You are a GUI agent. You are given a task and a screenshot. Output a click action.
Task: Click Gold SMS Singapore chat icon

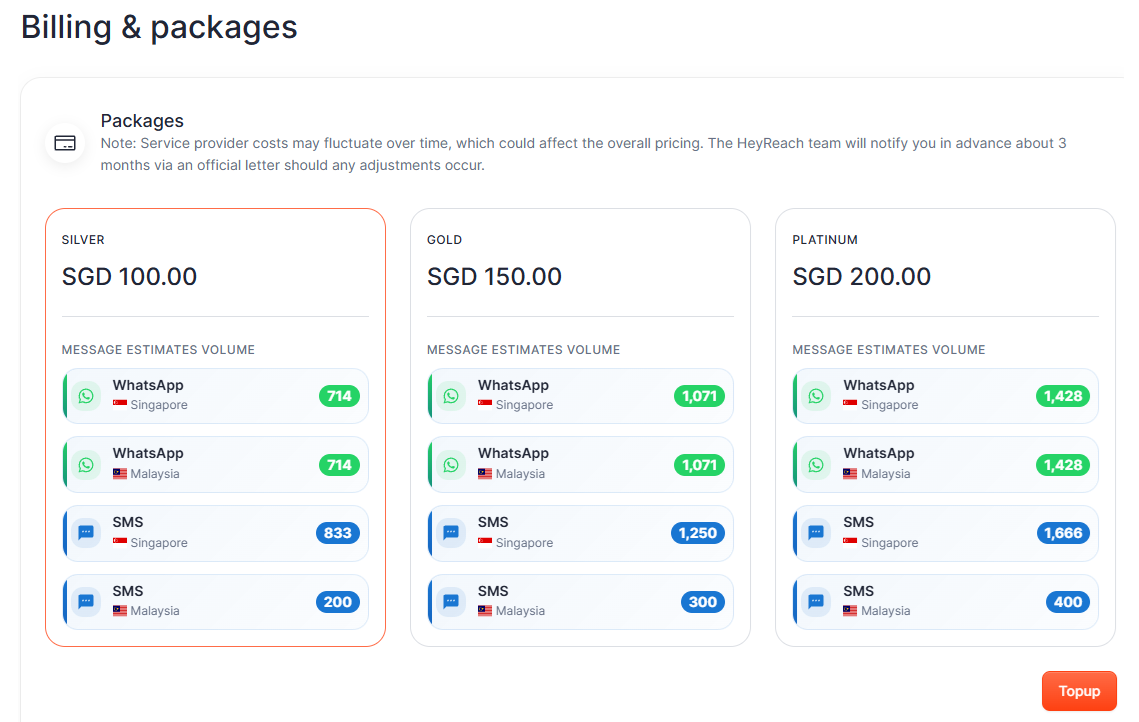pos(451,533)
